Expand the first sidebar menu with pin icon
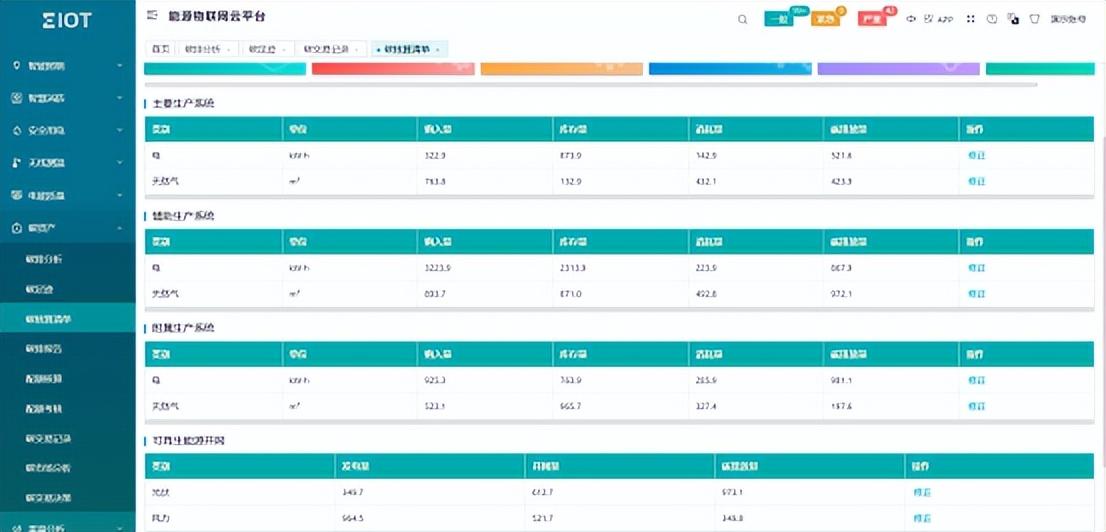Image resolution: width=1106 pixels, height=532 pixels. pos(67,66)
